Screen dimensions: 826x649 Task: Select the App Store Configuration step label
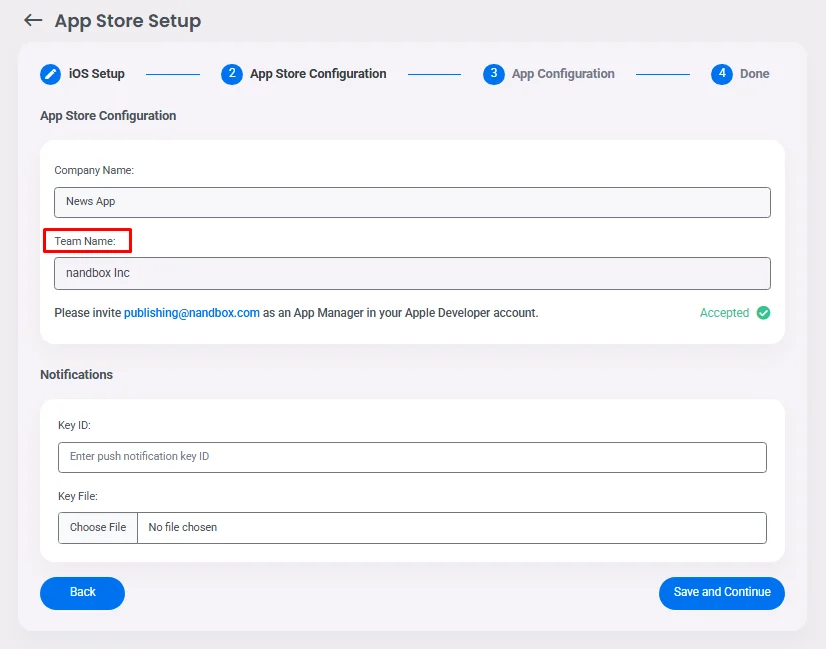pyautogui.click(x=318, y=74)
